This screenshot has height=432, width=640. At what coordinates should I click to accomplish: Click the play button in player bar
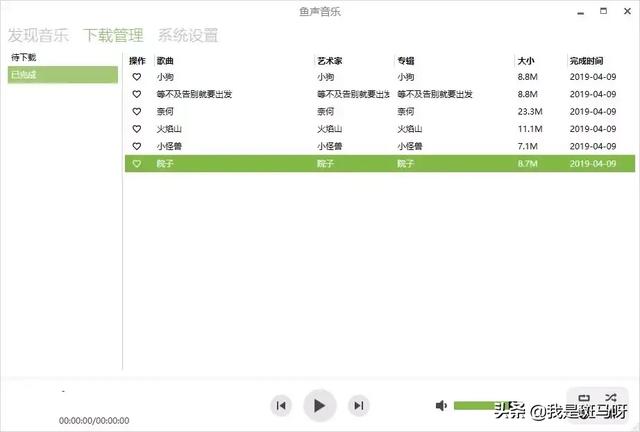click(x=319, y=405)
